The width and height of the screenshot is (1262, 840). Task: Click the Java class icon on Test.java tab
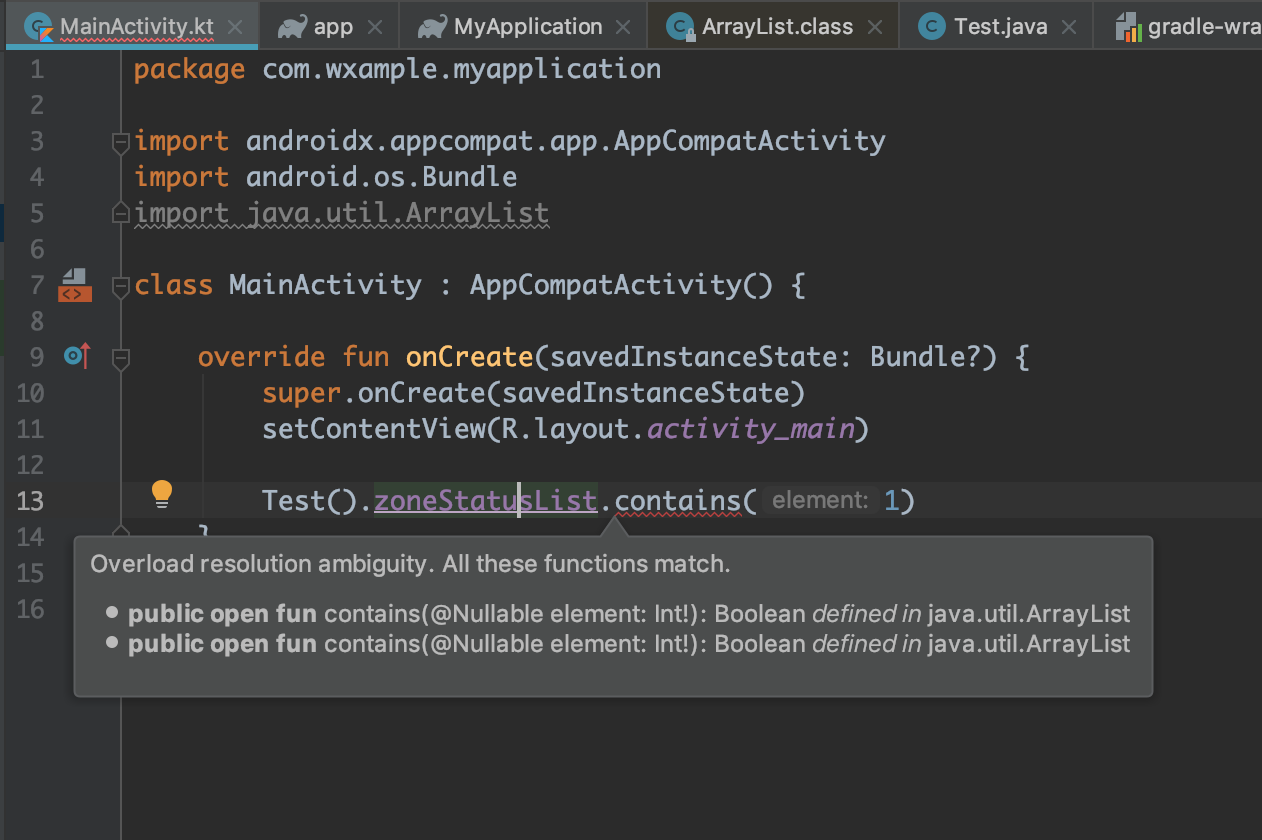pyautogui.click(x=932, y=25)
